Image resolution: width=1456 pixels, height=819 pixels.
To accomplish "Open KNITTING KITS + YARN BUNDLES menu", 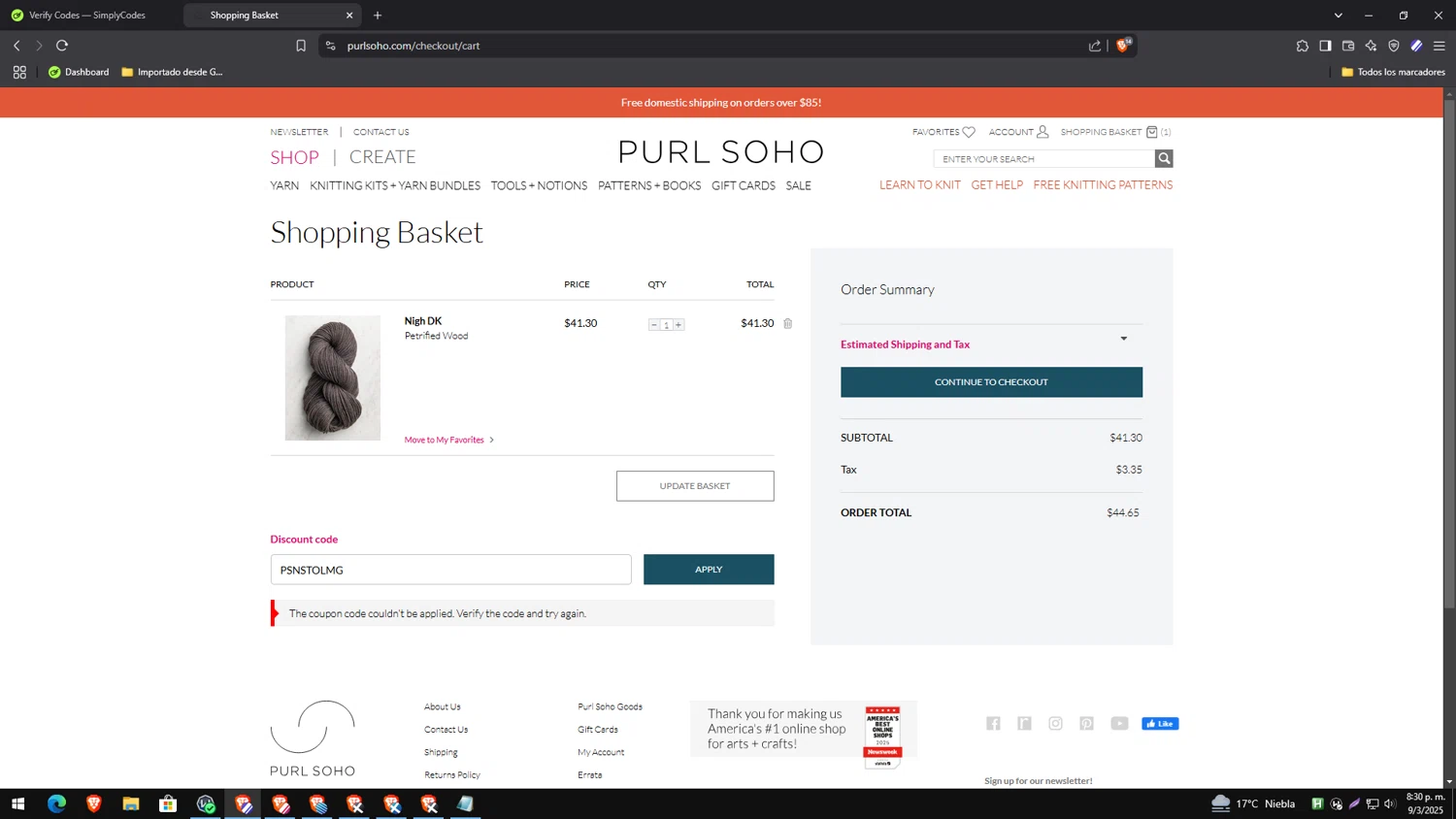I will [395, 185].
